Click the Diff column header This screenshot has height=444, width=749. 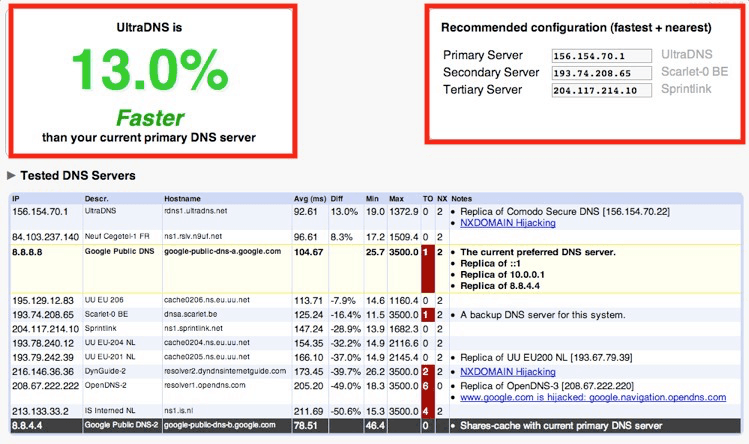(337, 198)
